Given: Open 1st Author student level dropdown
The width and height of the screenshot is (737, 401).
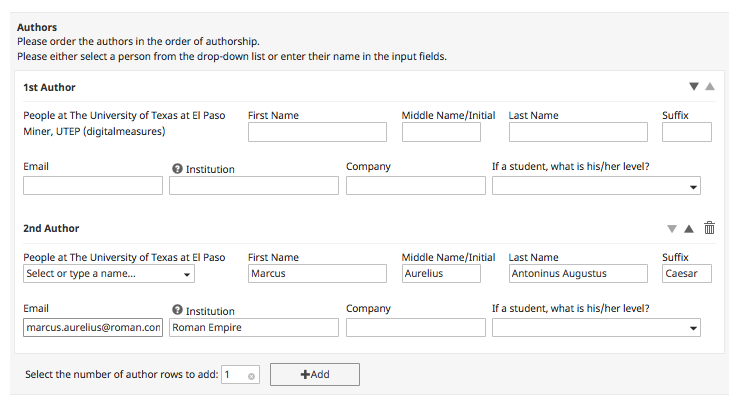Looking at the screenshot, I should click(596, 186).
